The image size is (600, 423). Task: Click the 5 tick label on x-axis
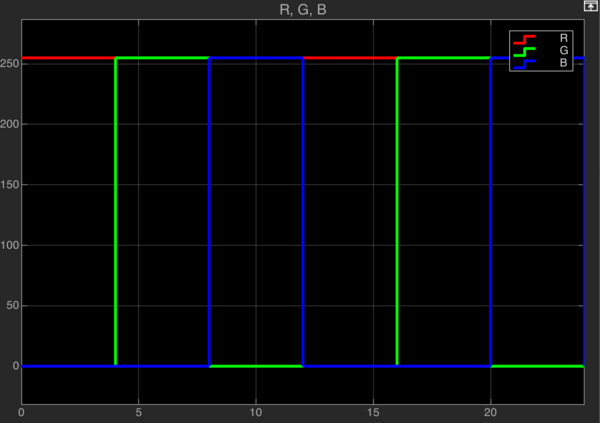click(139, 411)
